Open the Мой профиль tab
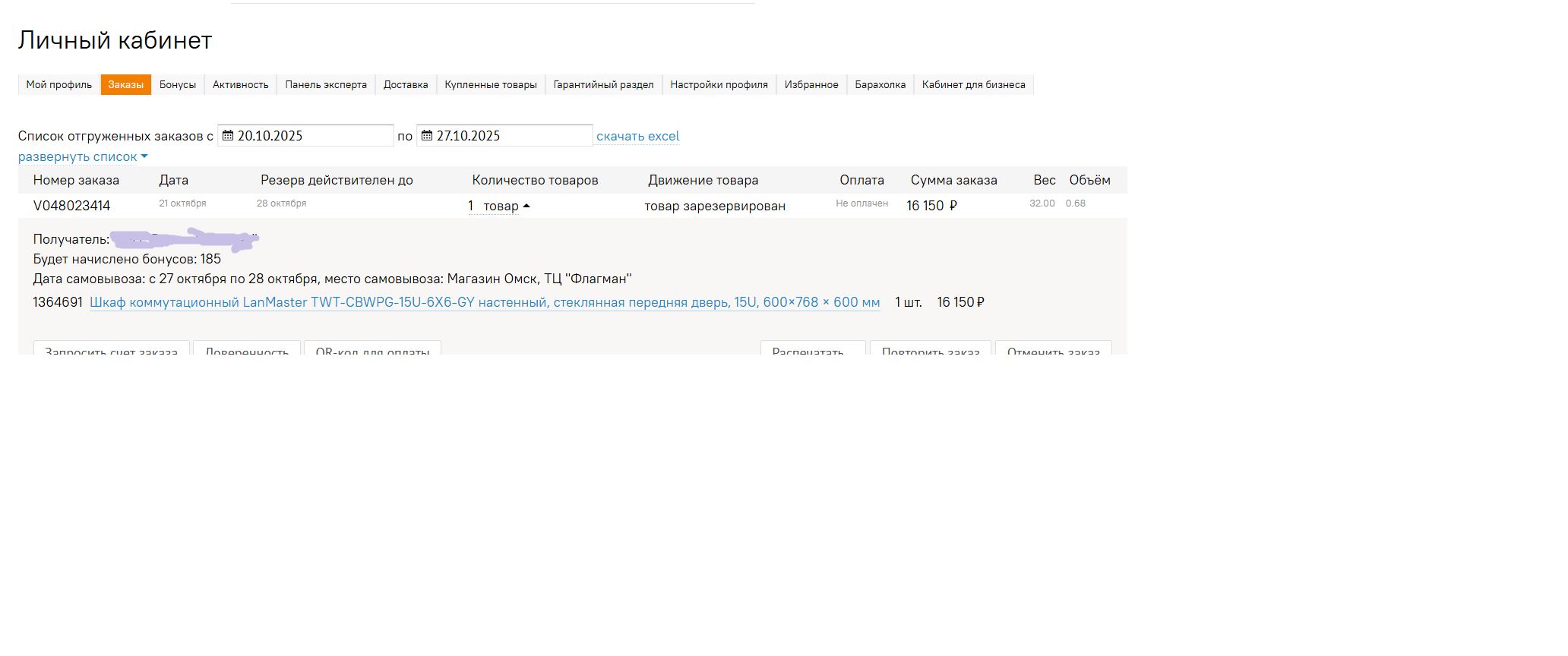The width and height of the screenshot is (1568, 656). (x=59, y=85)
